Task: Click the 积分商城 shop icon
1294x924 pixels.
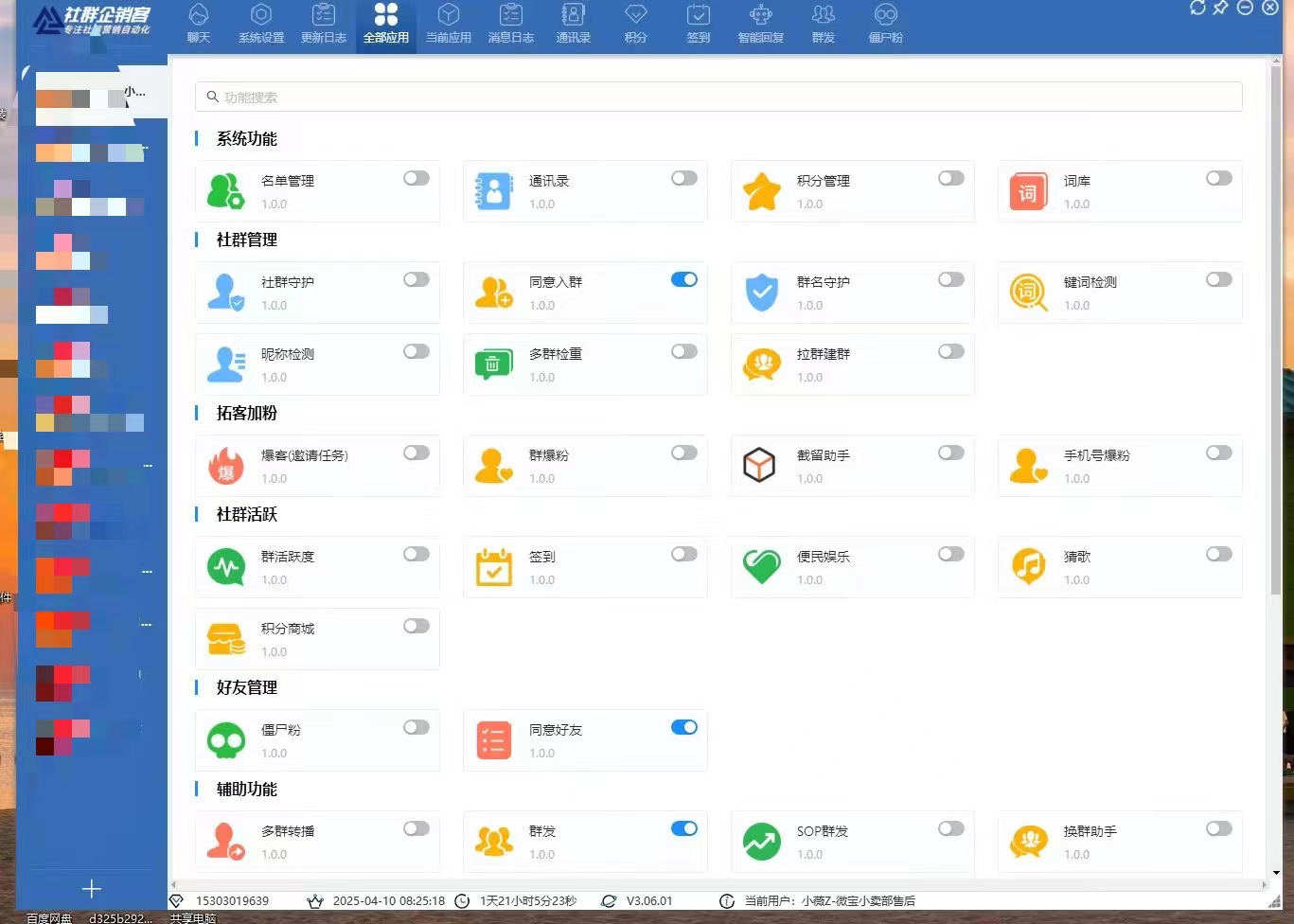Action: pyautogui.click(x=225, y=639)
